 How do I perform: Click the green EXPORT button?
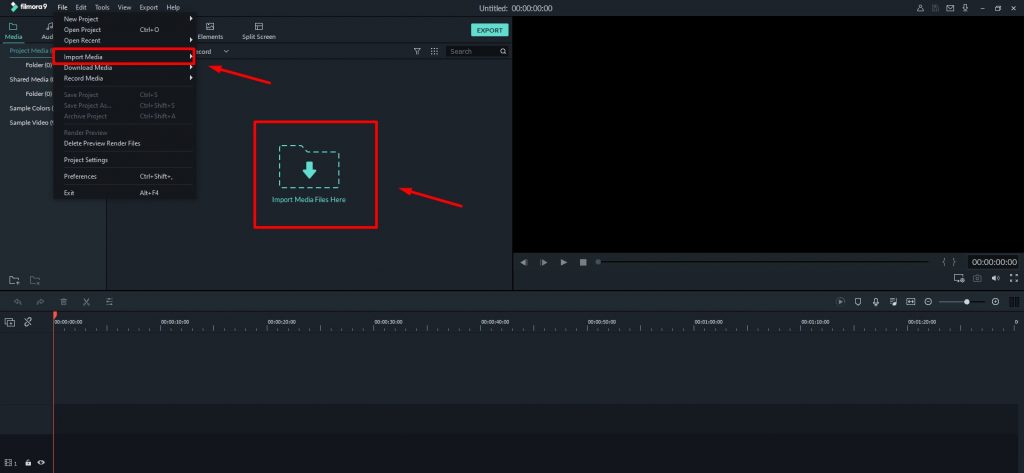point(489,30)
